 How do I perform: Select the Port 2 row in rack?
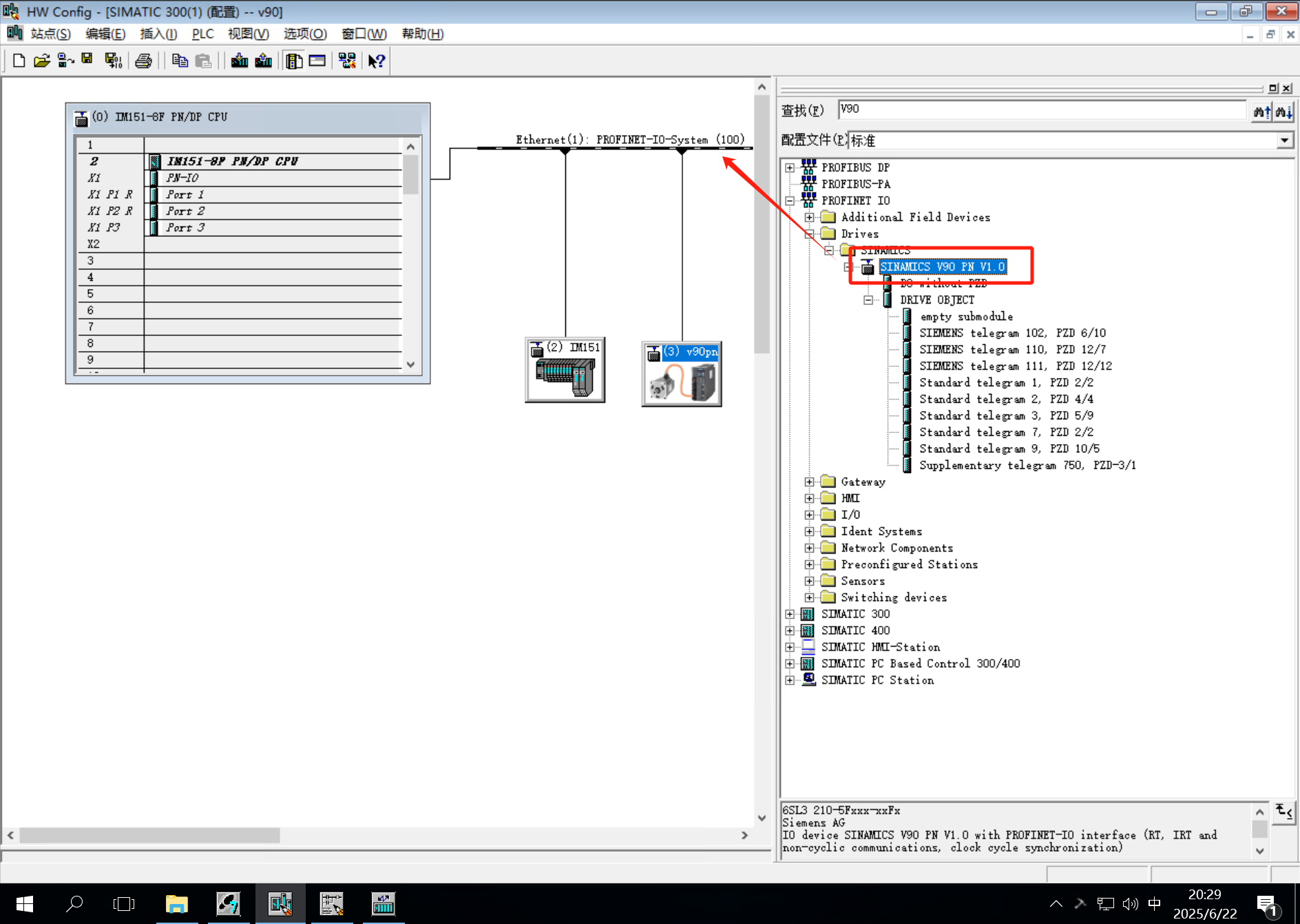[239, 211]
